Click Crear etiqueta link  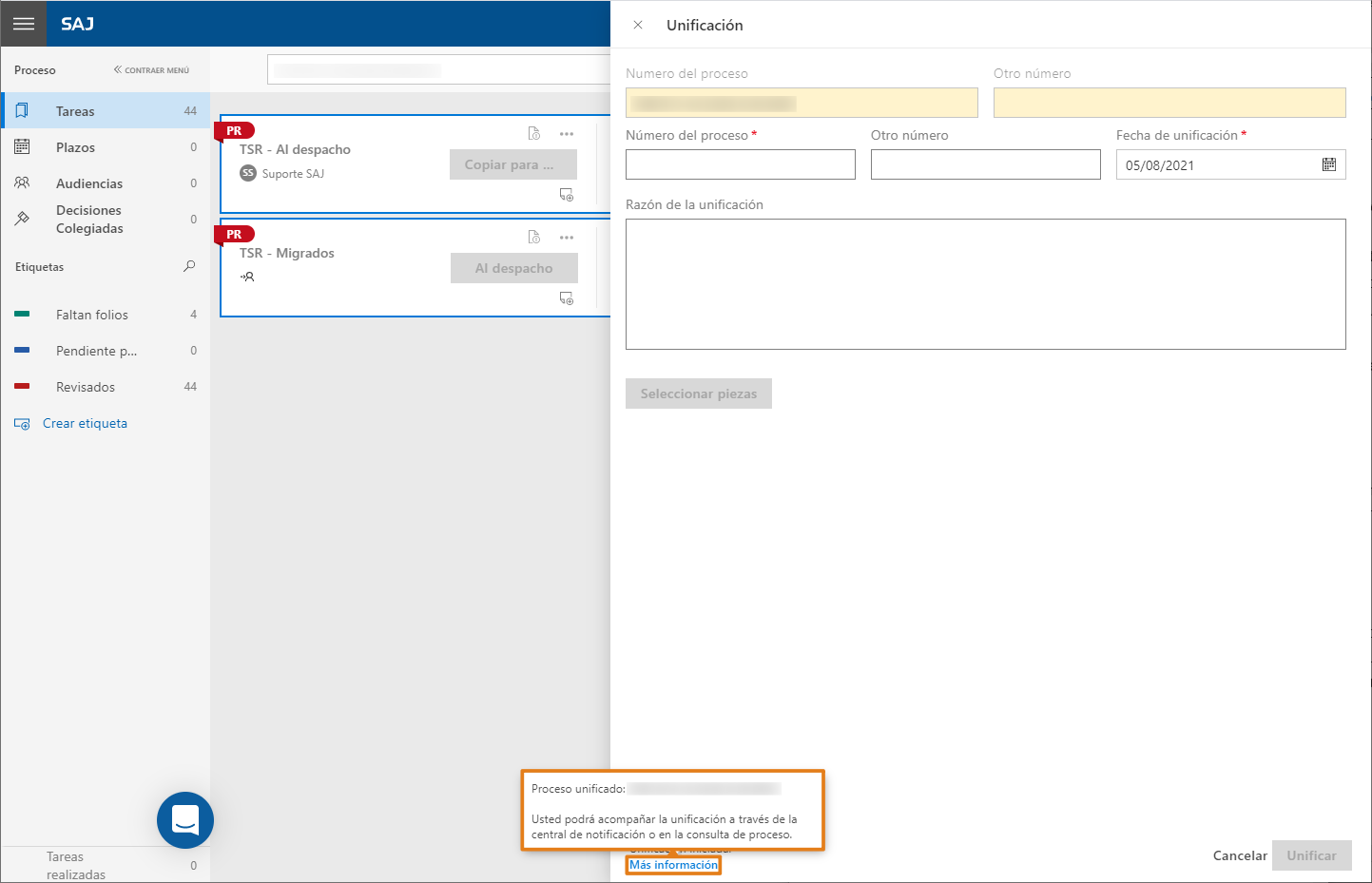pos(85,424)
